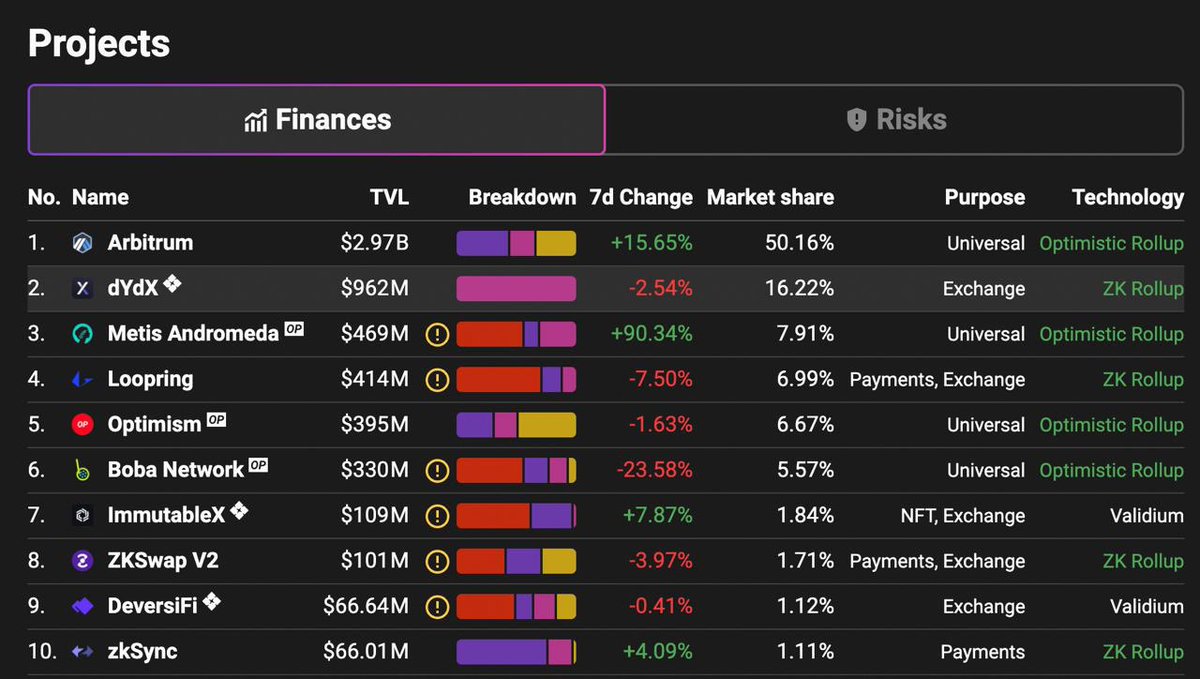Click the -23.58% change for Boba Network
1200x679 pixels.
click(654, 470)
